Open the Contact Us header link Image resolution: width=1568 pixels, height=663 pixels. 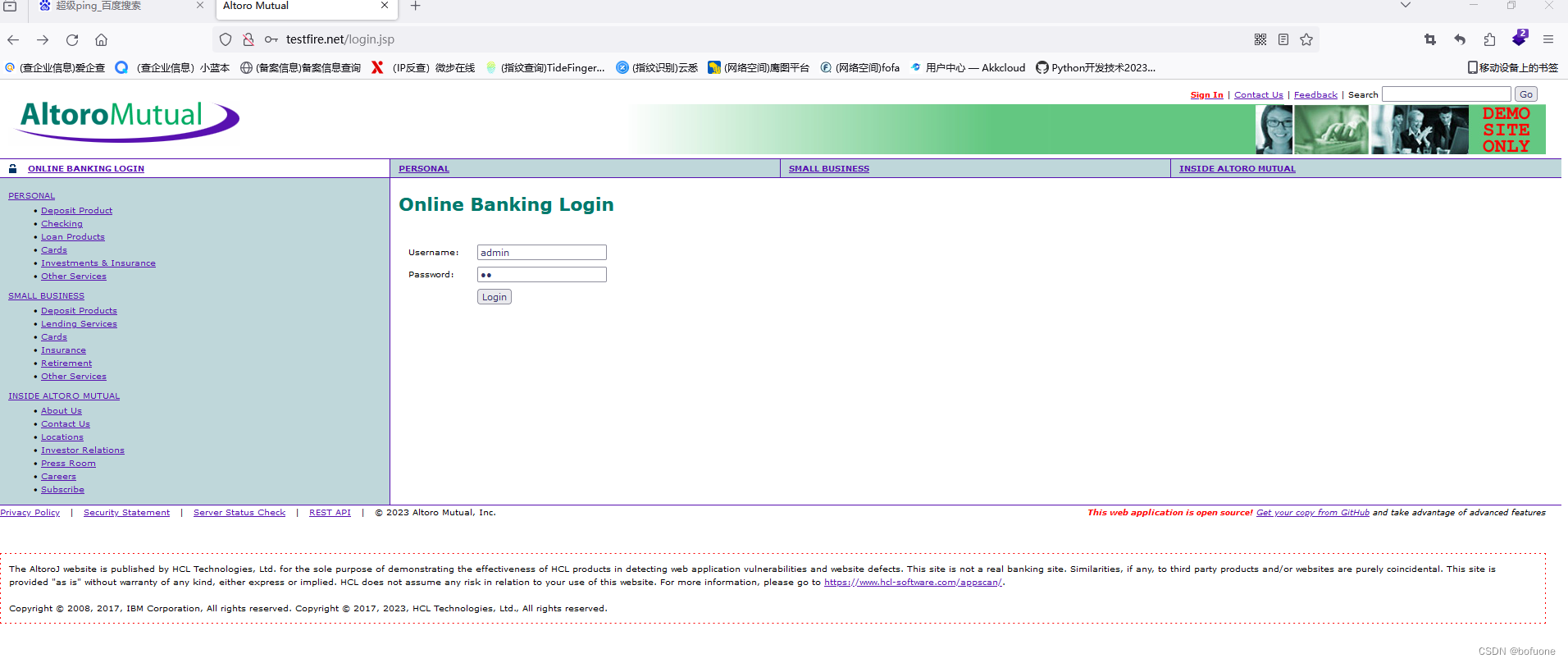tap(1259, 95)
